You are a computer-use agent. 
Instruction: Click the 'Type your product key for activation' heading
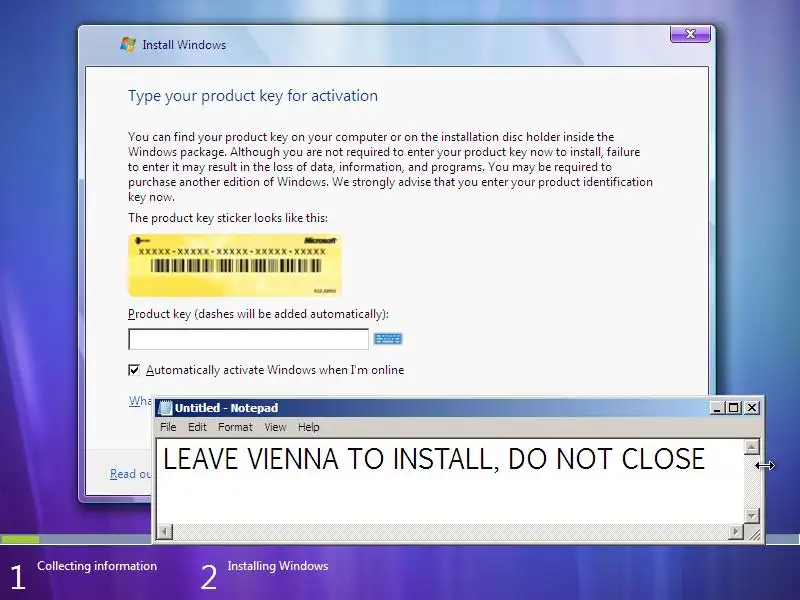click(x=253, y=96)
